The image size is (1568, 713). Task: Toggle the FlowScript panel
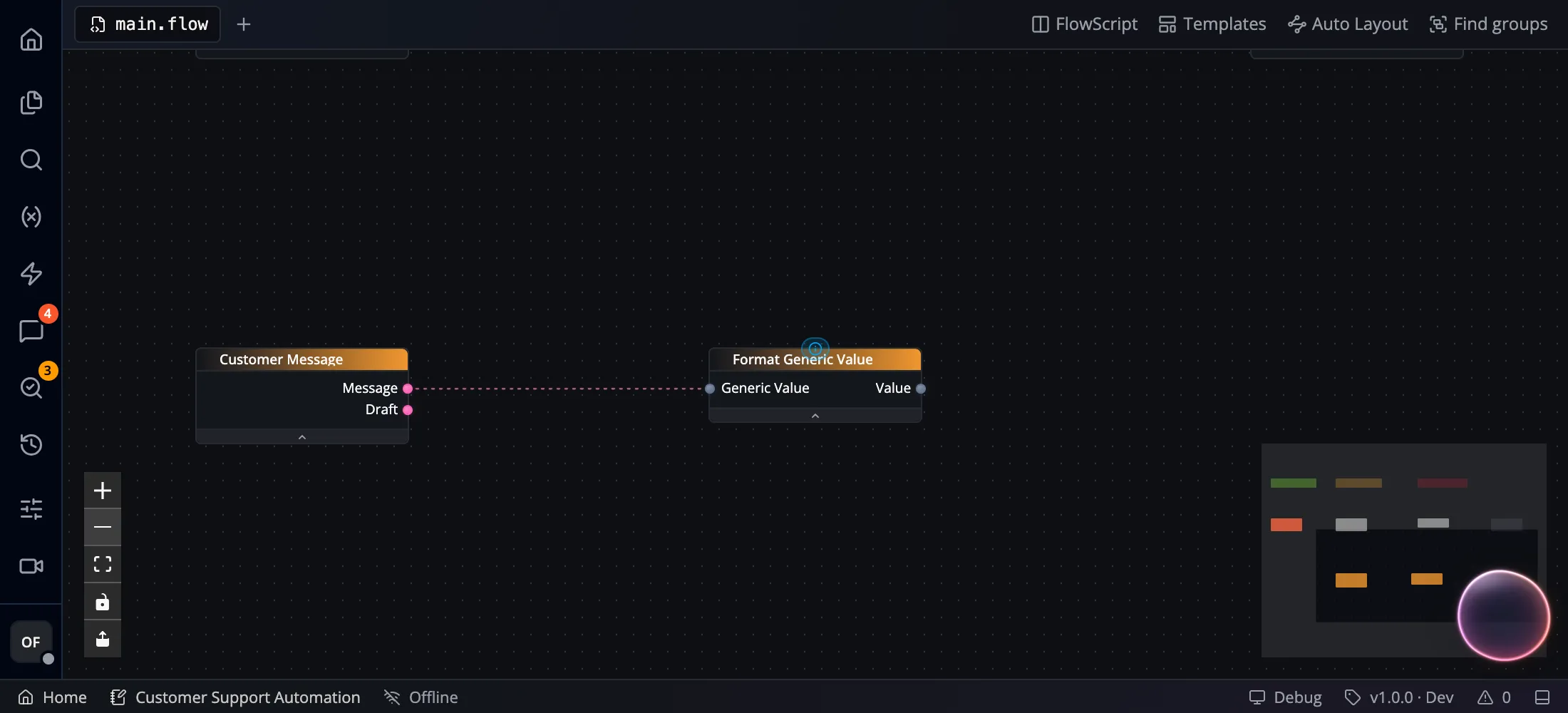(x=1084, y=24)
